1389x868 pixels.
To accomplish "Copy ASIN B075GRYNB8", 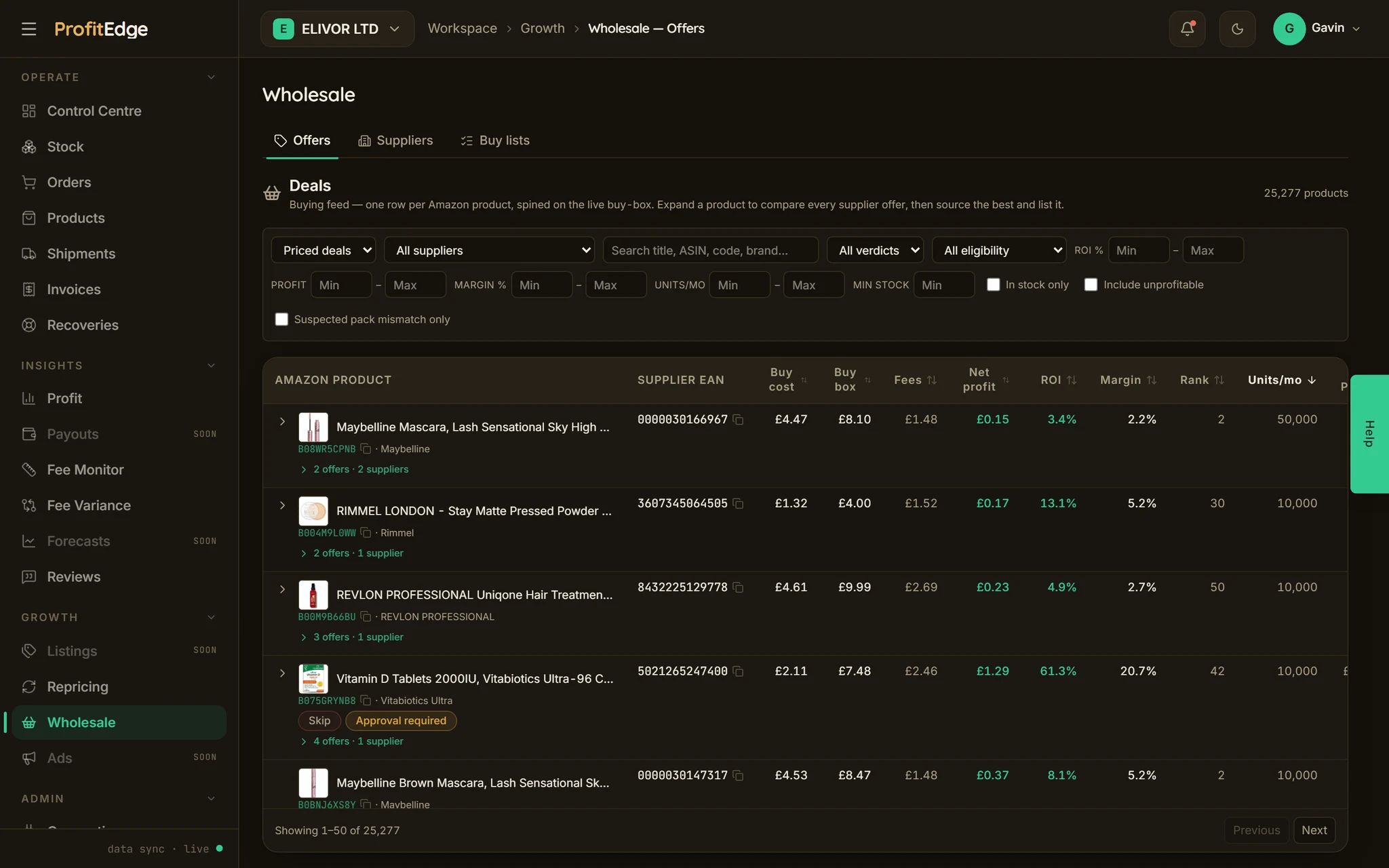I will point(366,701).
